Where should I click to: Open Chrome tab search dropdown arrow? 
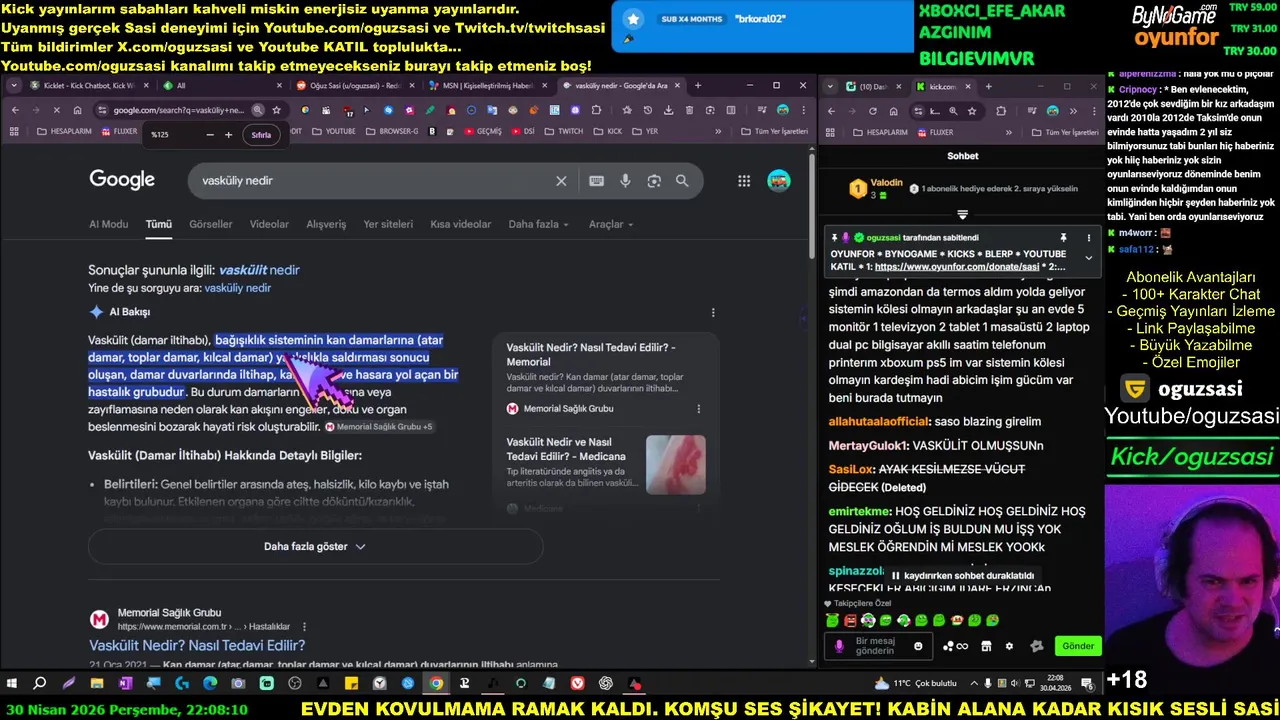click(x=14, y=85)
